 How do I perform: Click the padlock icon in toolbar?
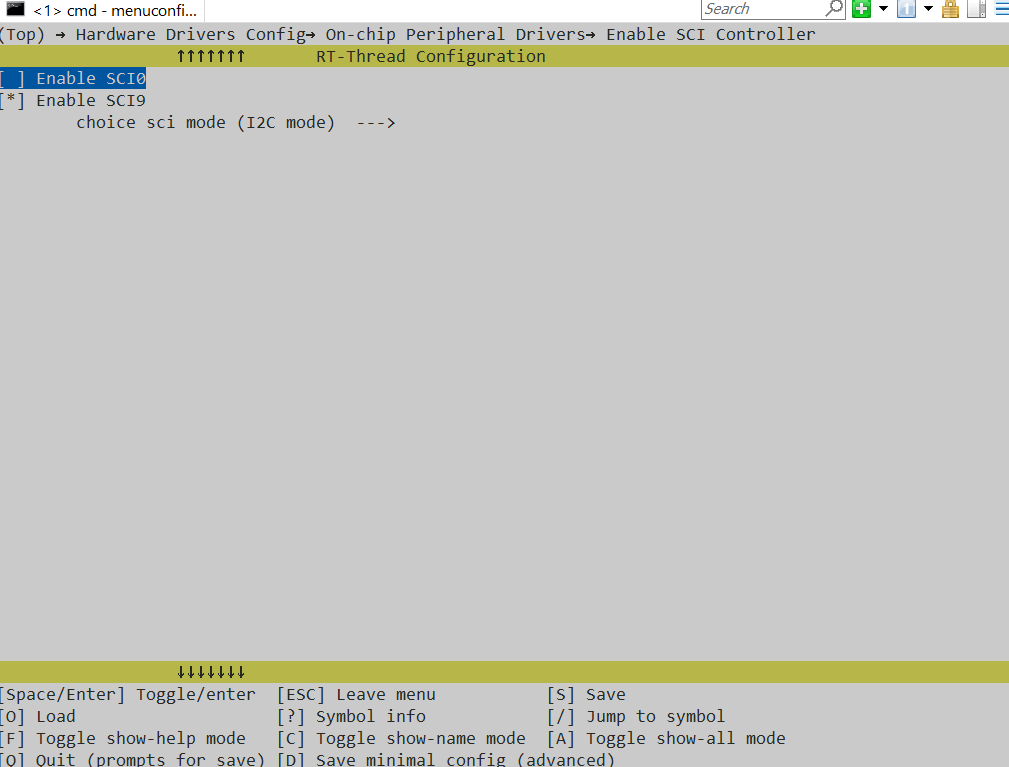[x=950, y=9]
